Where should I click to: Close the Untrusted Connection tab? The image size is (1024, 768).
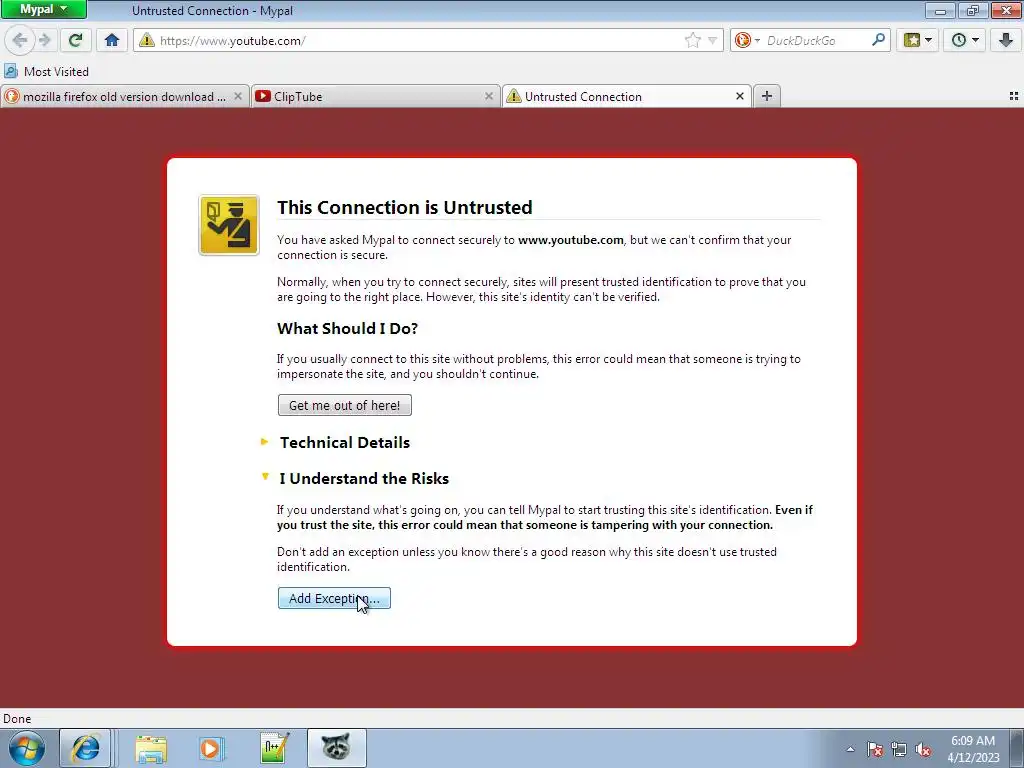pos(740,96)
